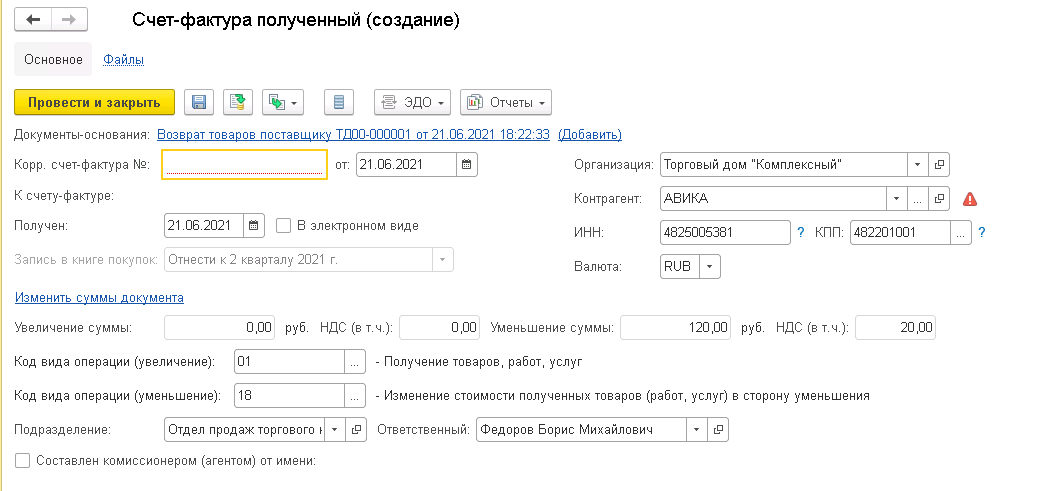
Task: Open the Валюта RUB dropdown
Action: 710,266
